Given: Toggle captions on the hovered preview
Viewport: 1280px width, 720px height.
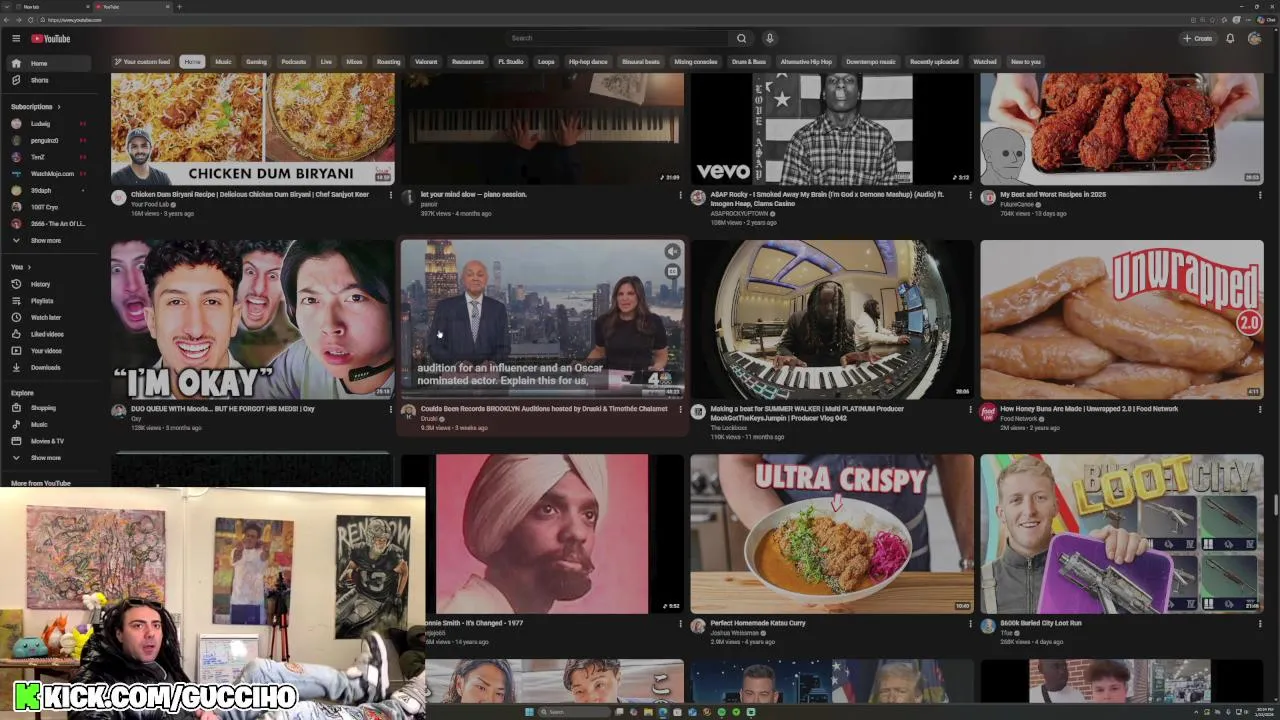Looking at the screenshot, I should [x=672, y=271].
